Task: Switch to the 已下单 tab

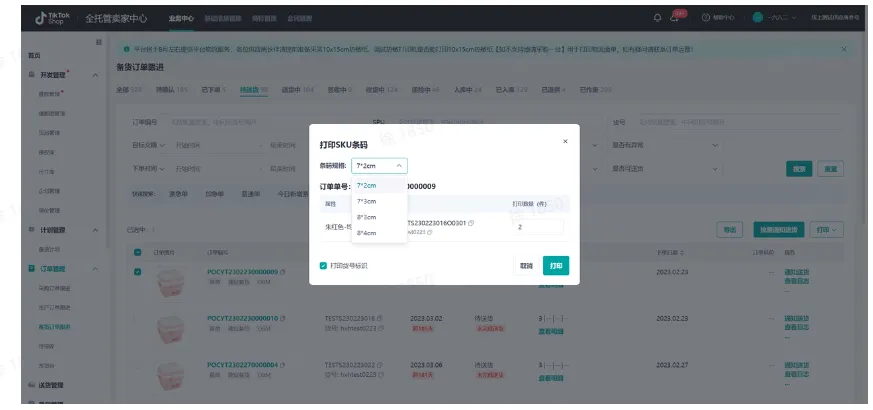Action: click(x=214, y=90)
